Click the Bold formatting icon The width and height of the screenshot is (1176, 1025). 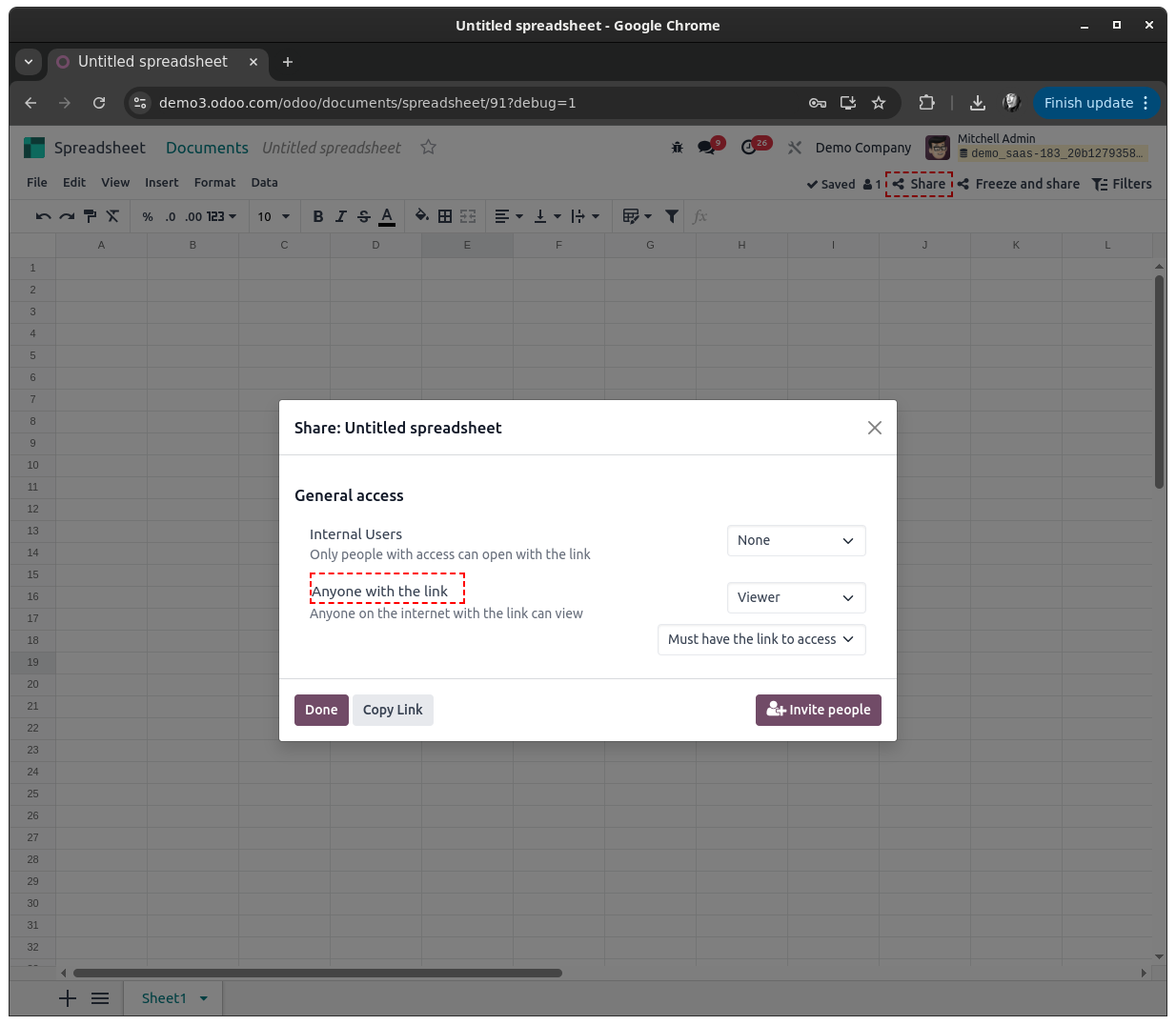(x=318, y=217)
